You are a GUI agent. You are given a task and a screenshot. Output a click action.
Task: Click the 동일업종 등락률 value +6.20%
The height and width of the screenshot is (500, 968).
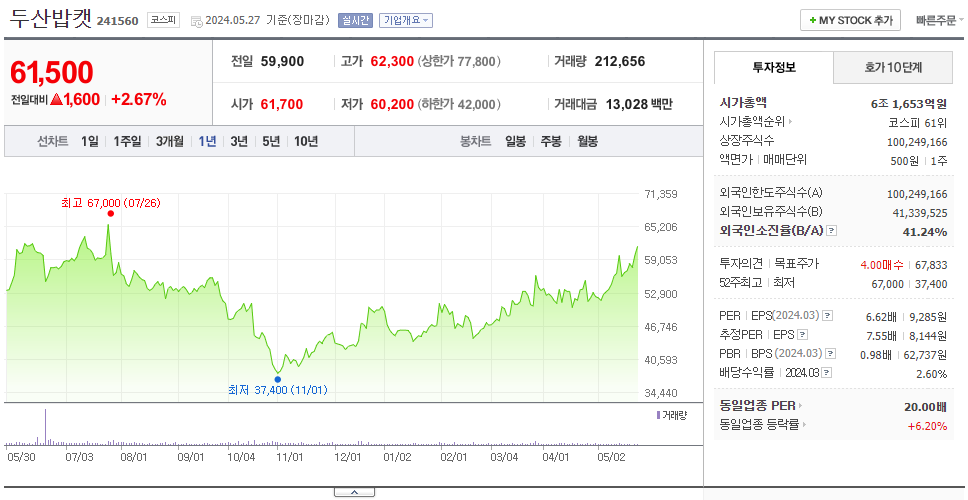pyautogui.click(x=927, y=426)
